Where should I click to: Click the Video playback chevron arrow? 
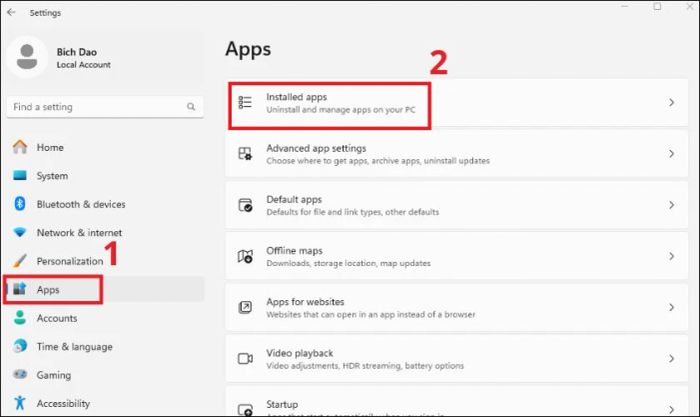tap(671, 359)
